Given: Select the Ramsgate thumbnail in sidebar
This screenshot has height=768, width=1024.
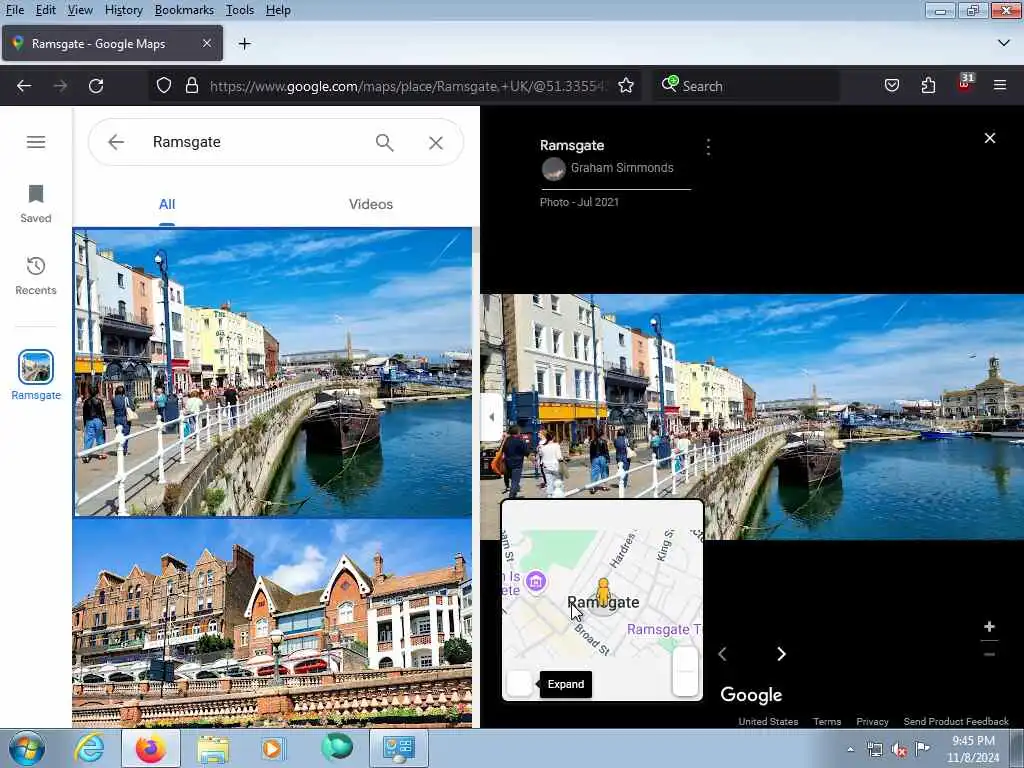Looking at the screenshot, I should pos(36,375).
